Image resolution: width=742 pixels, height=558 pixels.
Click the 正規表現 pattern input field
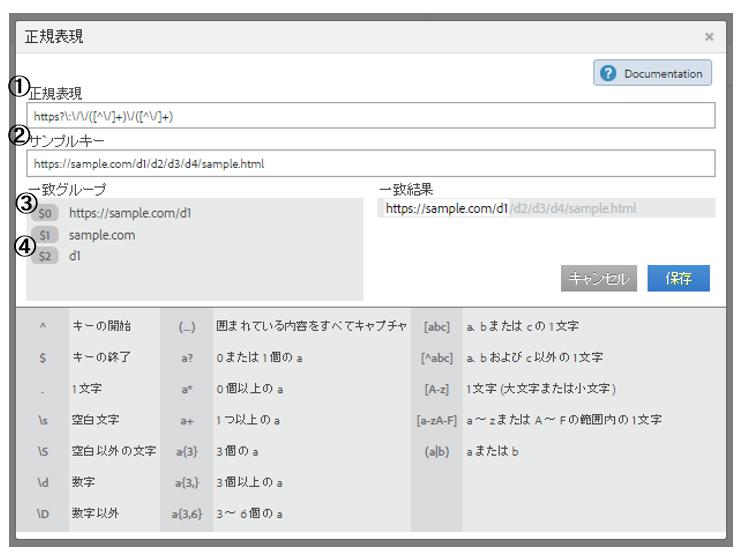370,116
